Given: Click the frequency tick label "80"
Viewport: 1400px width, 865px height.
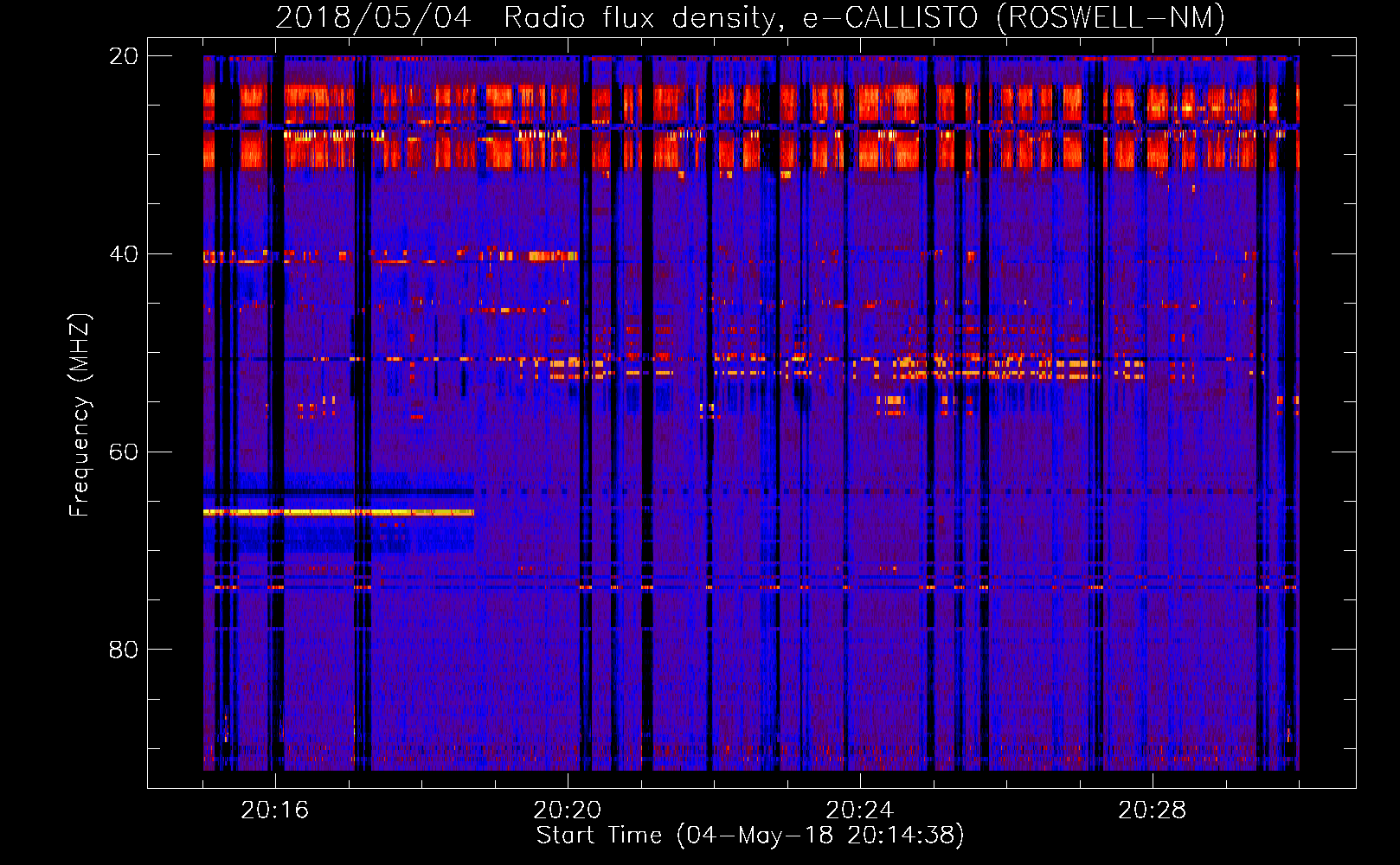Looking at the screenshot, I should point(123,650).
